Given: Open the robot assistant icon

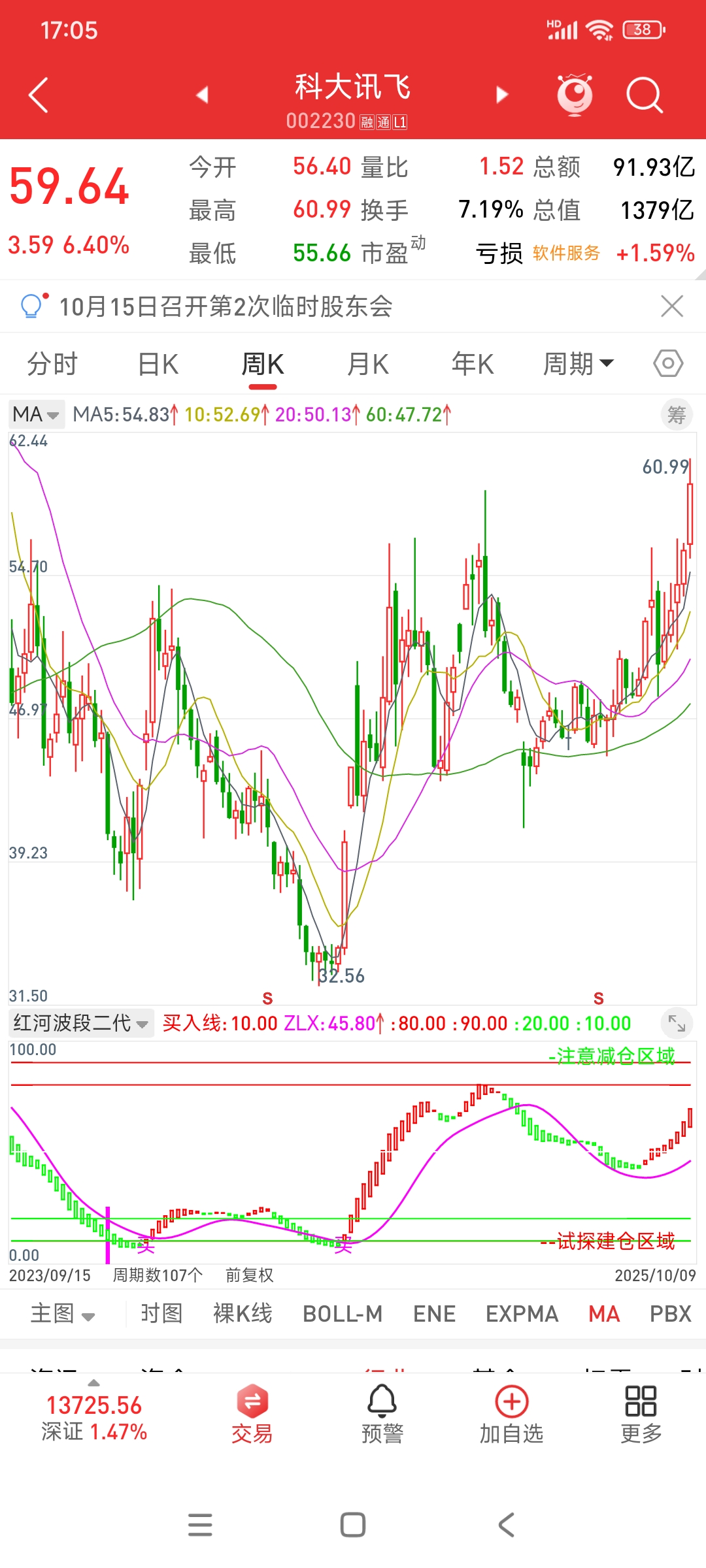Looking at the screenshot, I should click(575, 95).
